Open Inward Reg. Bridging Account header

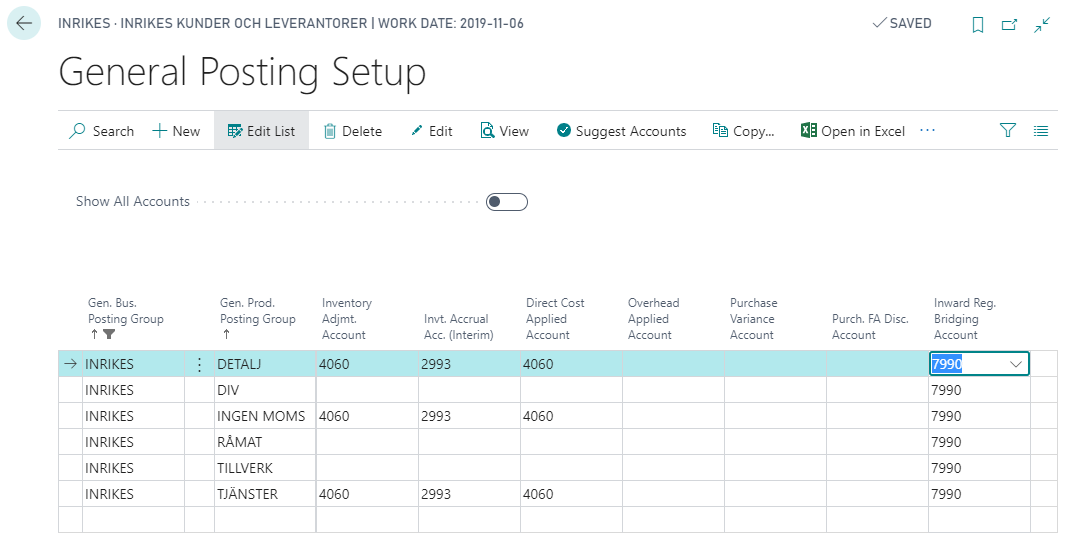coord(965,319)
